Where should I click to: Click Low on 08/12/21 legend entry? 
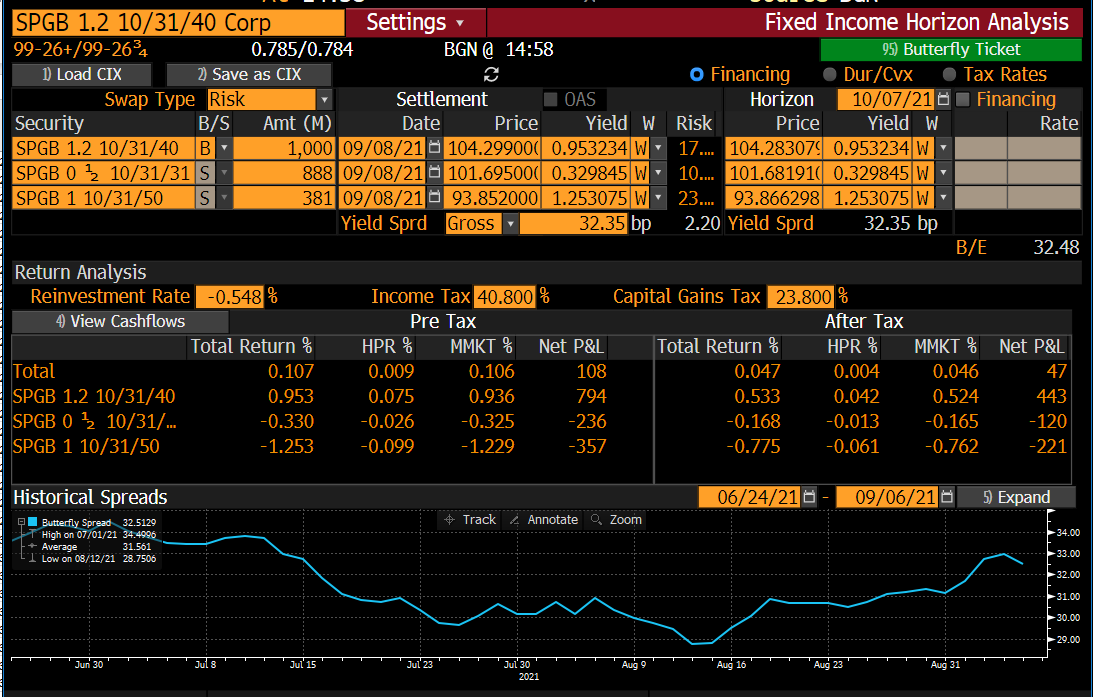click(x=98, y=559)
